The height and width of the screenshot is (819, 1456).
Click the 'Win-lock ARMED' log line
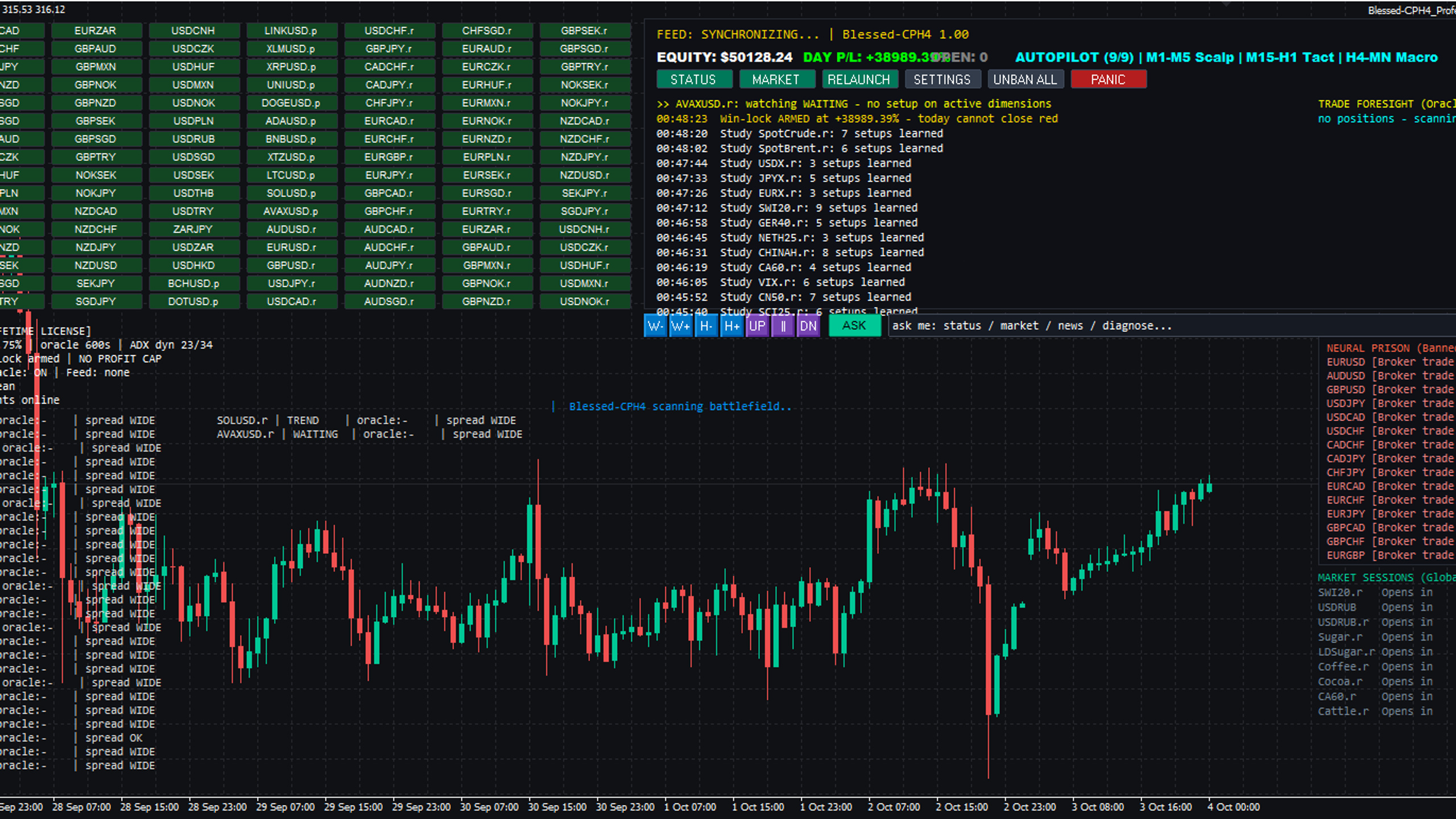(857, 119)
